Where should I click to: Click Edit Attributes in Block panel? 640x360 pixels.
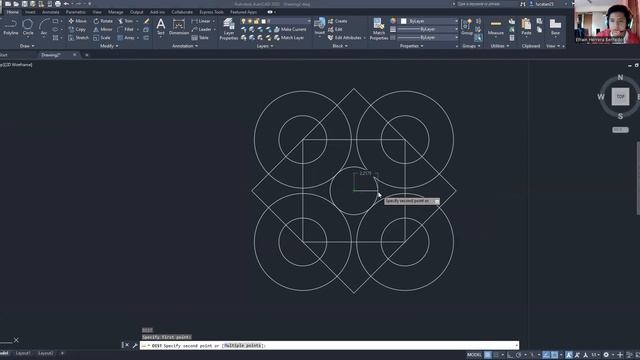point(345,38)
